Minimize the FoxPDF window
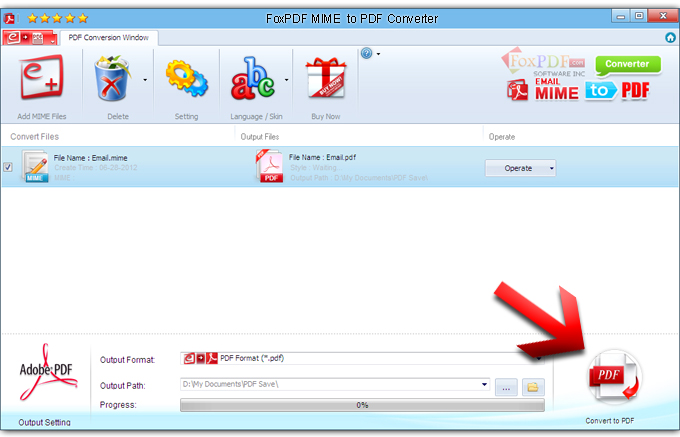This screenshot has width=680, height=437. [x=621, y=16]
